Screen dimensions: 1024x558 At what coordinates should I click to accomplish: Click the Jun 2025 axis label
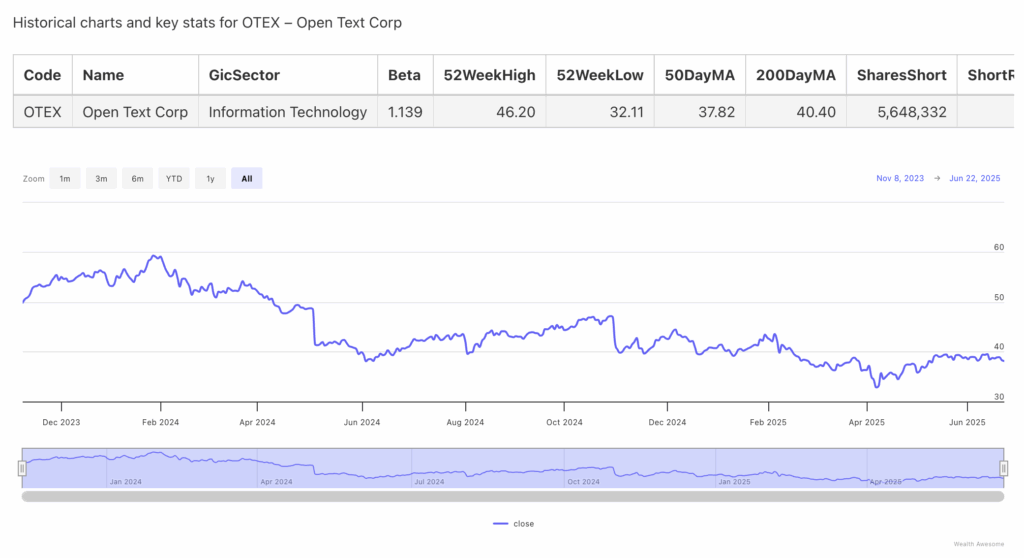pos(967,422)
